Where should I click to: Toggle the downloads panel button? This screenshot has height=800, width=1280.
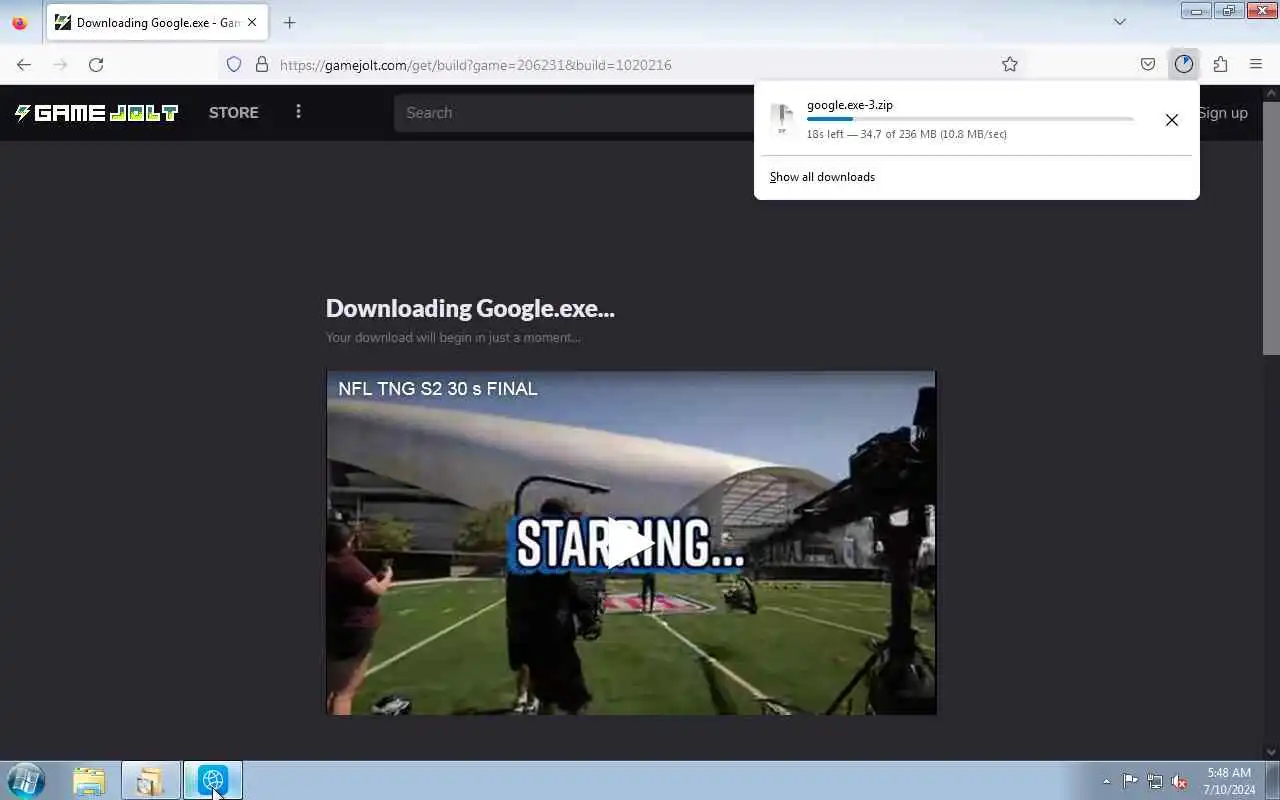(1184, 64)
